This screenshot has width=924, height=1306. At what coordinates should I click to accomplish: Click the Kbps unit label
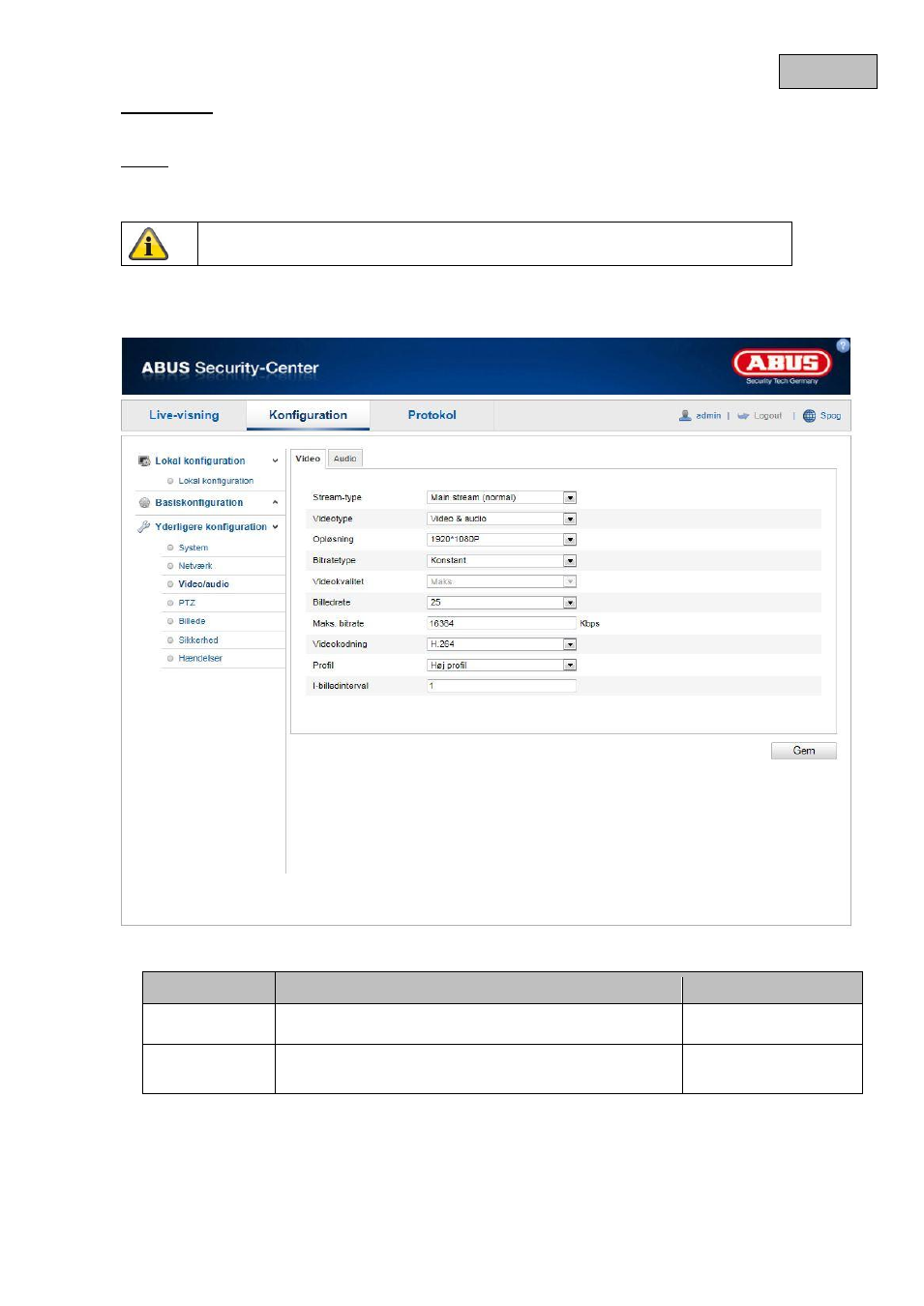coord(589,624)
